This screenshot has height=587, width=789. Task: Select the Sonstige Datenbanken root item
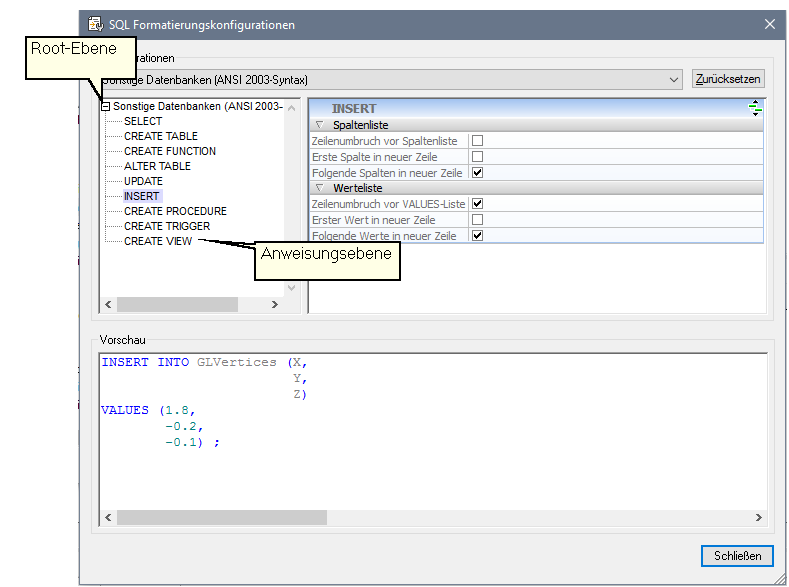(197, 107)
